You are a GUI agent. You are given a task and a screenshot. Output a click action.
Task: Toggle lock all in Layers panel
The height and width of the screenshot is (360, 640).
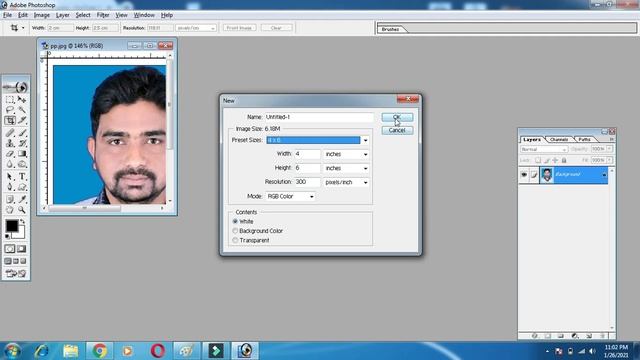coord(564,160)
